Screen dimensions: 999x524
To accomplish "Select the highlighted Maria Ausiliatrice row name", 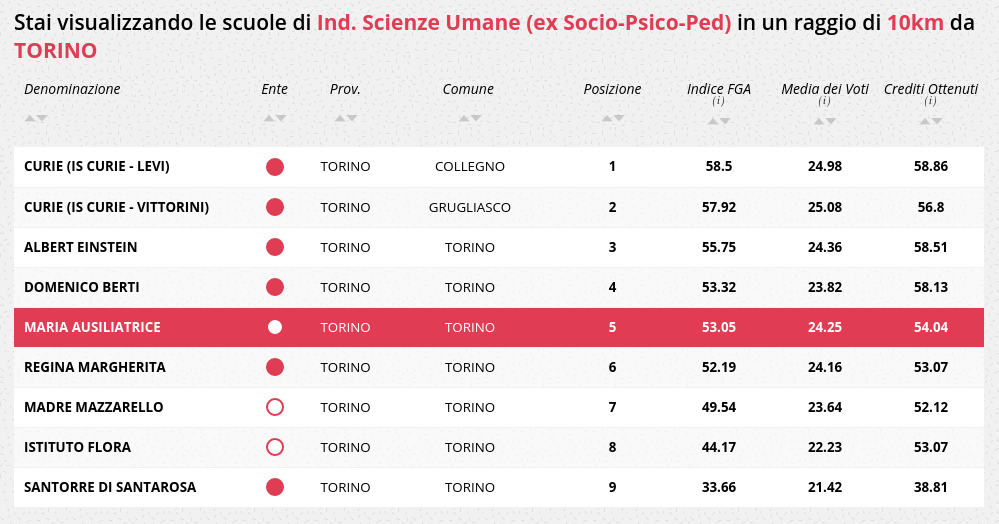I will point(92,327).
